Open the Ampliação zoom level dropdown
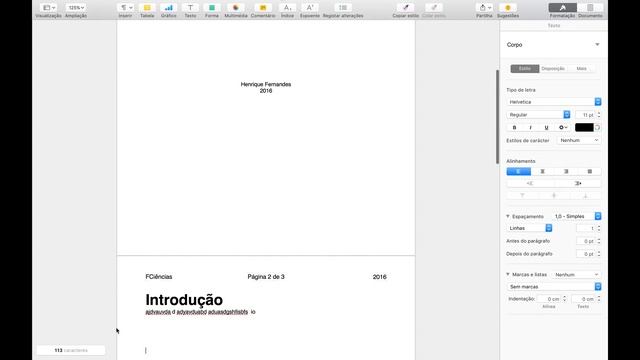This screenshot has height=360, width=640. tap(76, 8)
